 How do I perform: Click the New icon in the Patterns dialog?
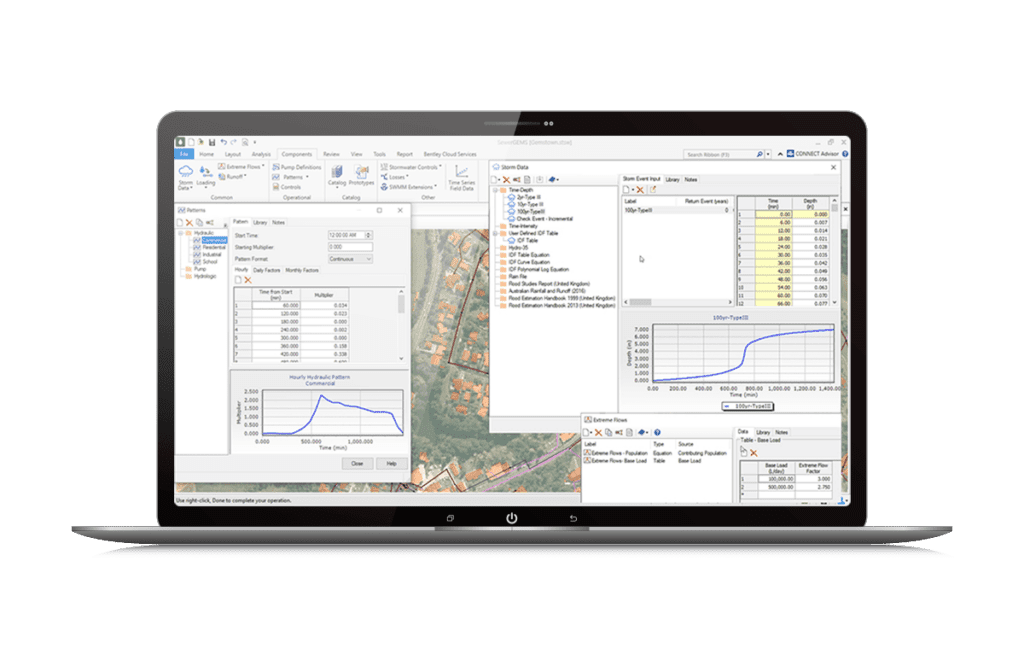pos(180,222)
